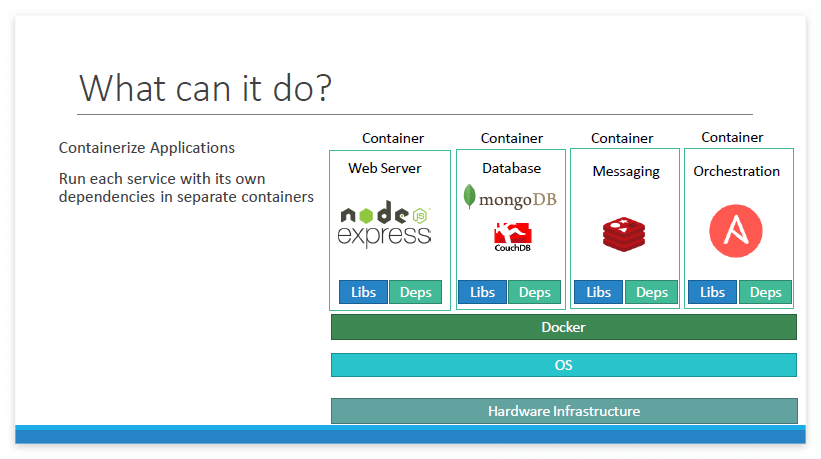Click 'dependencies in separate containers' text line

pyautogui.click(x=186, y=197)
